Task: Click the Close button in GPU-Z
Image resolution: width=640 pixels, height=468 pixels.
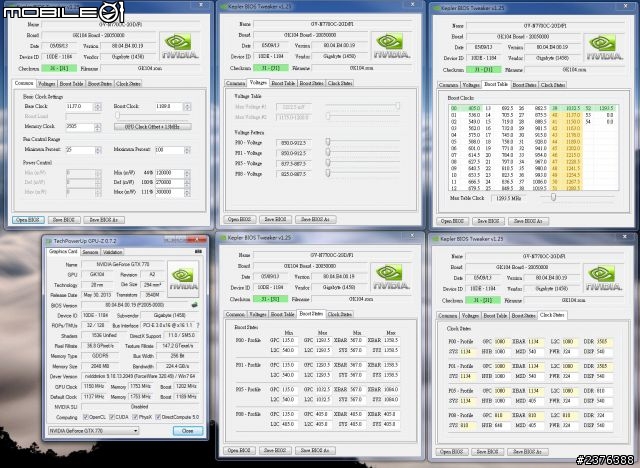Action: (x=187, y=430)
